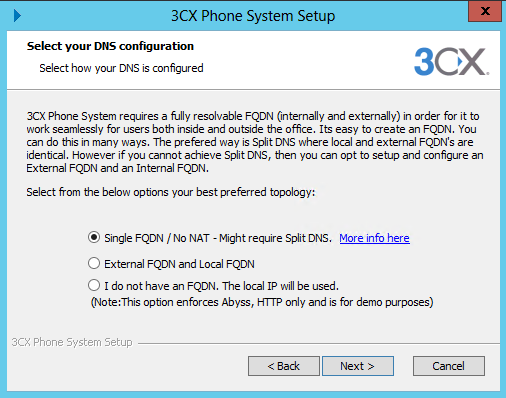
Task: Select the radio button for no FQDN, local IP
Action: click(94, 285)
